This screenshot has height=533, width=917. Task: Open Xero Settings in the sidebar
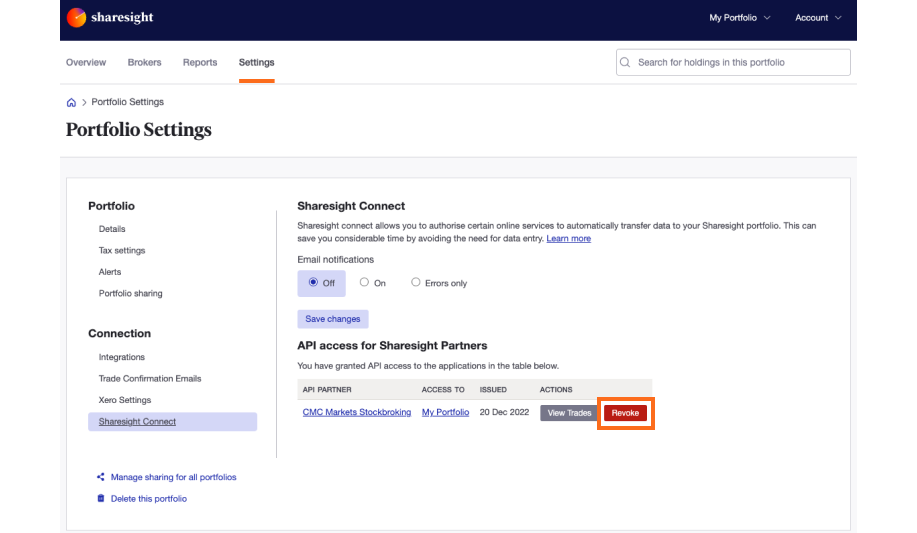point(125,400)
